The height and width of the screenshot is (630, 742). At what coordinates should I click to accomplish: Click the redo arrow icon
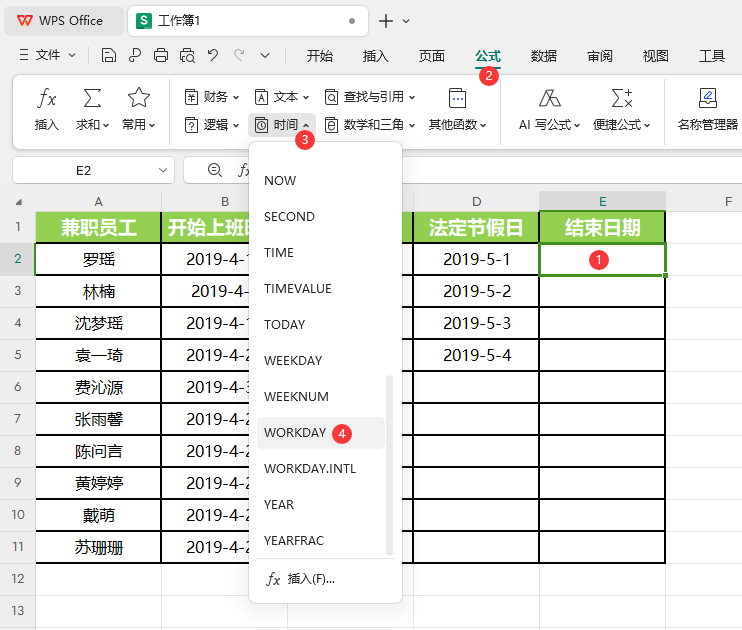(239, 55)
